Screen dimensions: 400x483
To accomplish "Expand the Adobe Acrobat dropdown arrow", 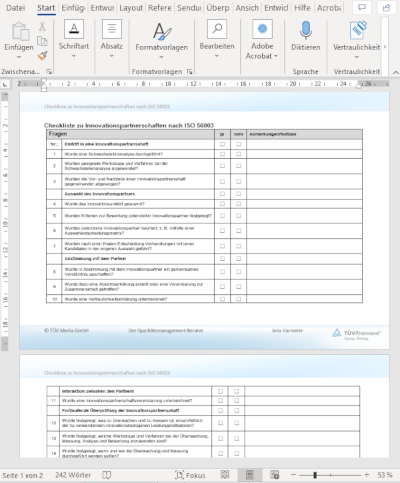I will (x=276, y=56).
